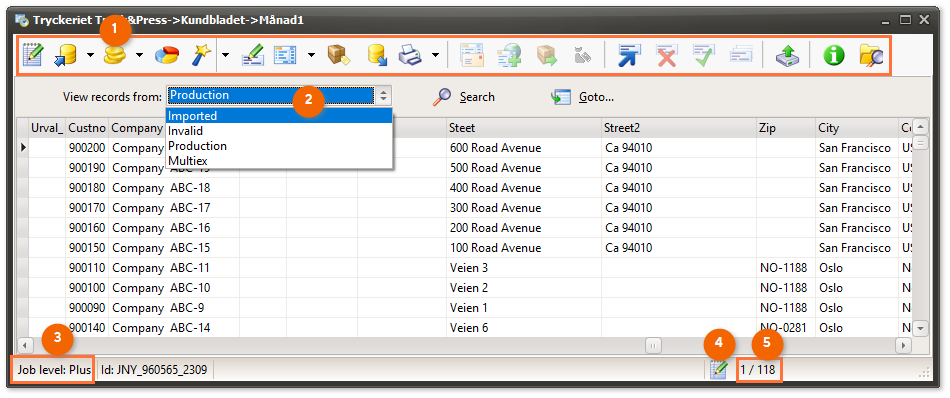Screen dimensions: 950x398
Task: Click the database export icon with down arrow
Action: (x=377, y=56)
